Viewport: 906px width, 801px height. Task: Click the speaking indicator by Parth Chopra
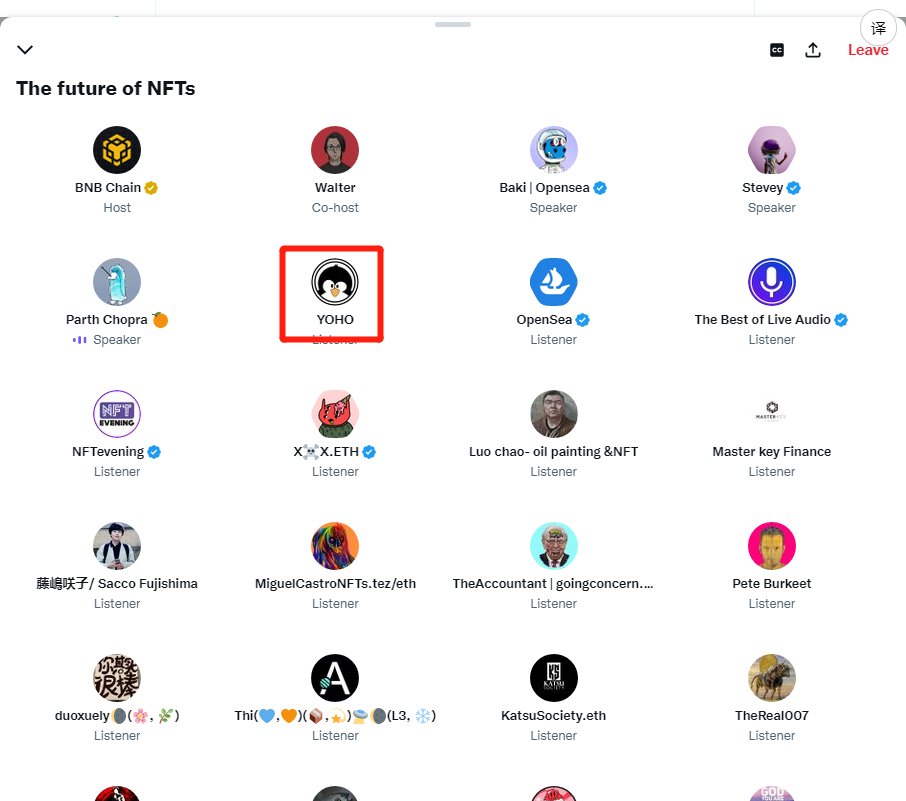coord(79,340)
